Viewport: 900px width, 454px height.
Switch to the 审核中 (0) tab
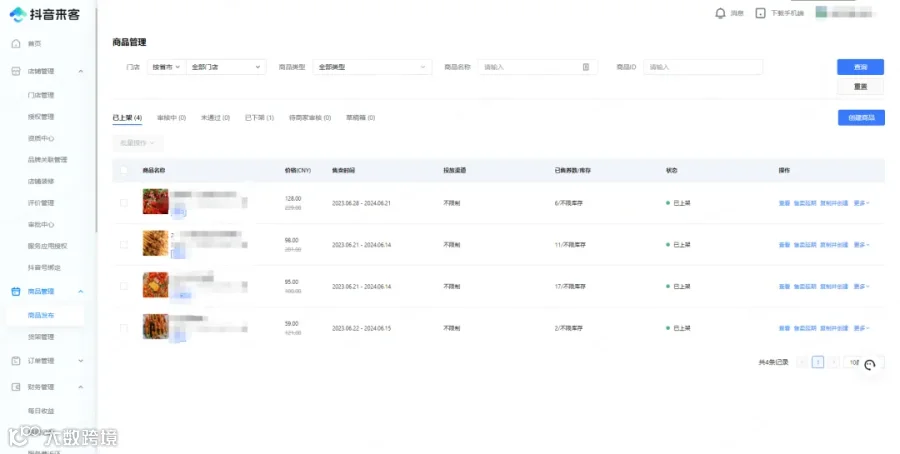click(171, 118)
